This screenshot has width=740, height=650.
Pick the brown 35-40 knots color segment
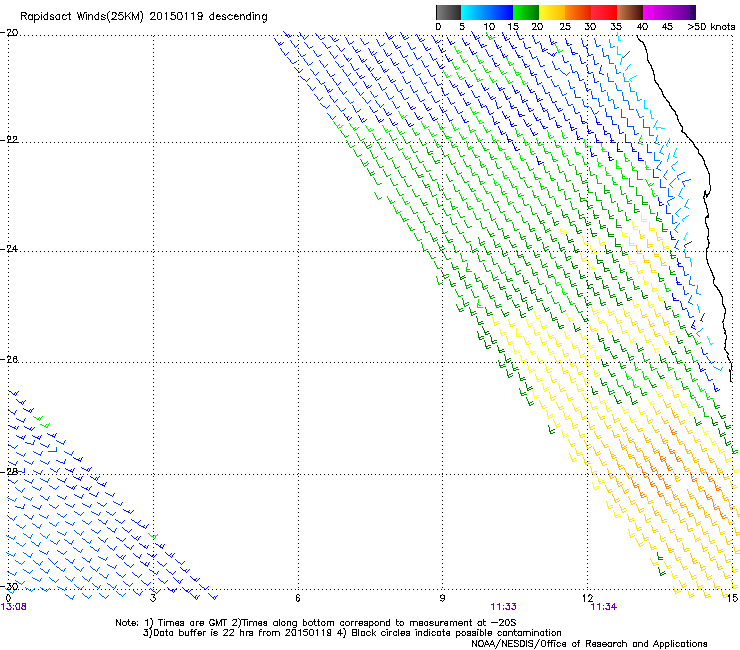(630, 12)
